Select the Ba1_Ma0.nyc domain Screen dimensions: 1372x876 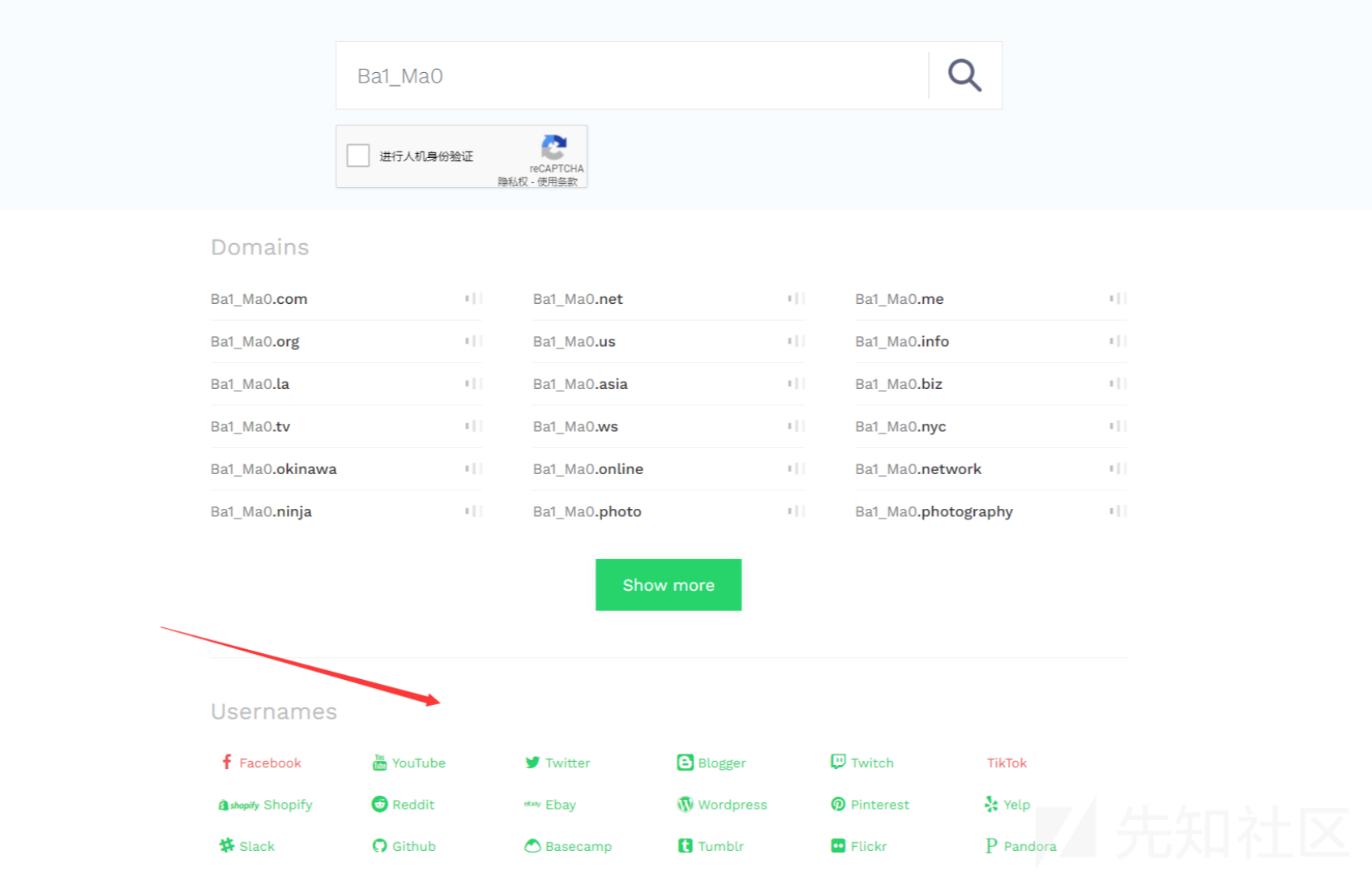point(900,427)
